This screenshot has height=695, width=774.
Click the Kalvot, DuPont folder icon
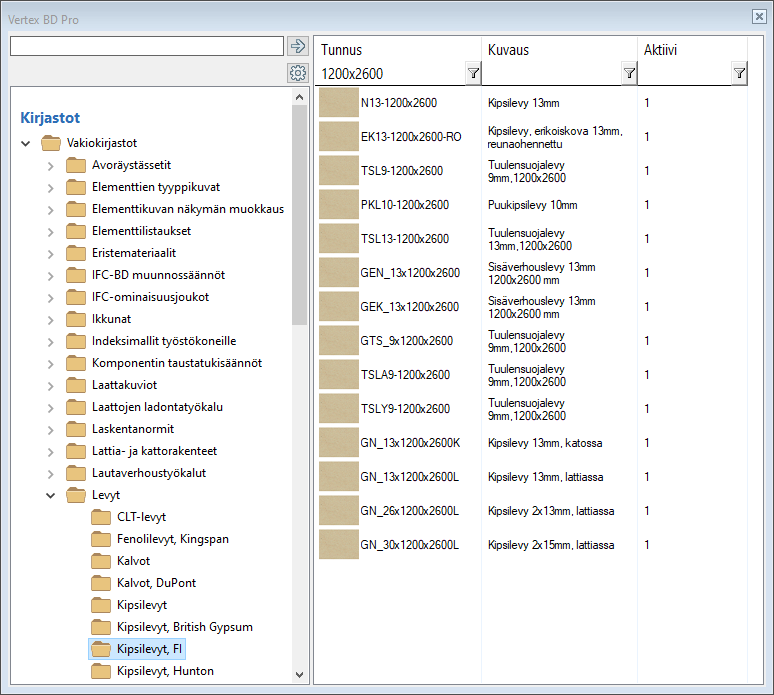point(101,583)
